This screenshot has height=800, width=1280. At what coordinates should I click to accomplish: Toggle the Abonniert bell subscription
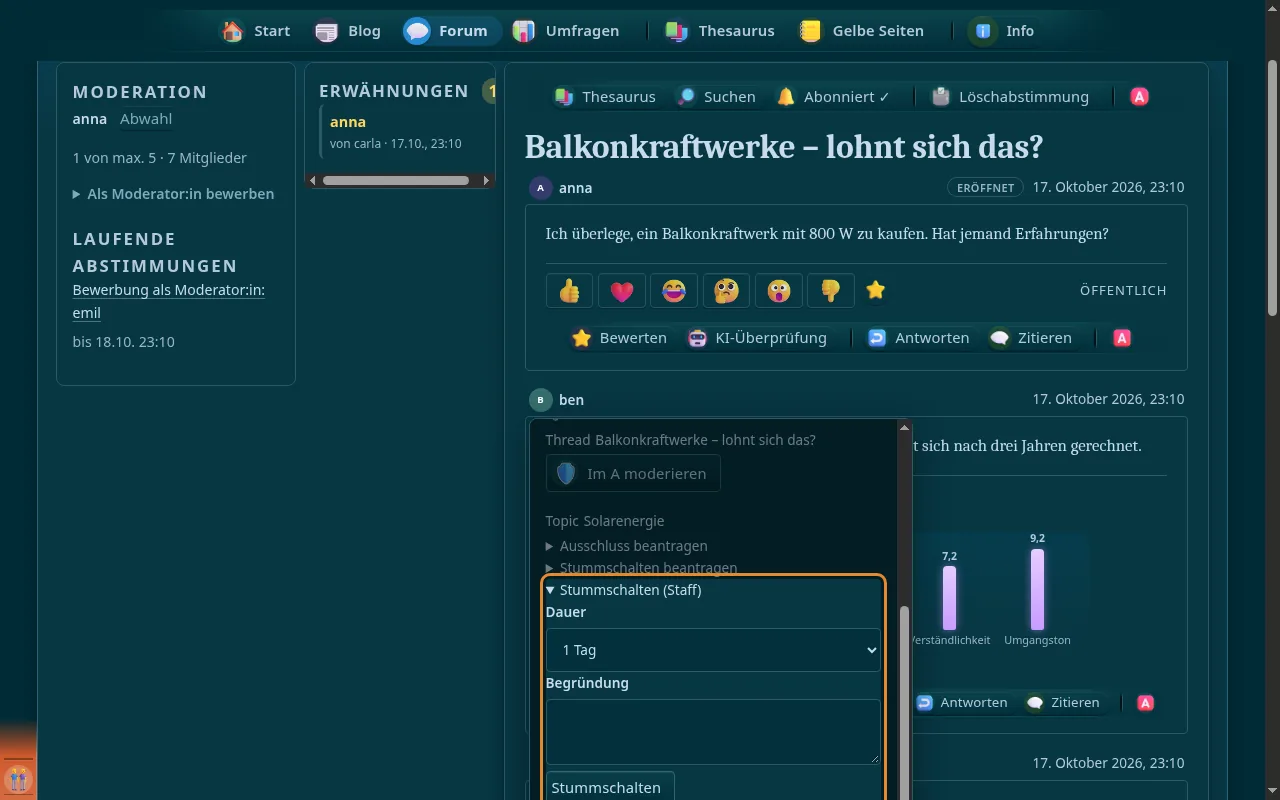833,97
